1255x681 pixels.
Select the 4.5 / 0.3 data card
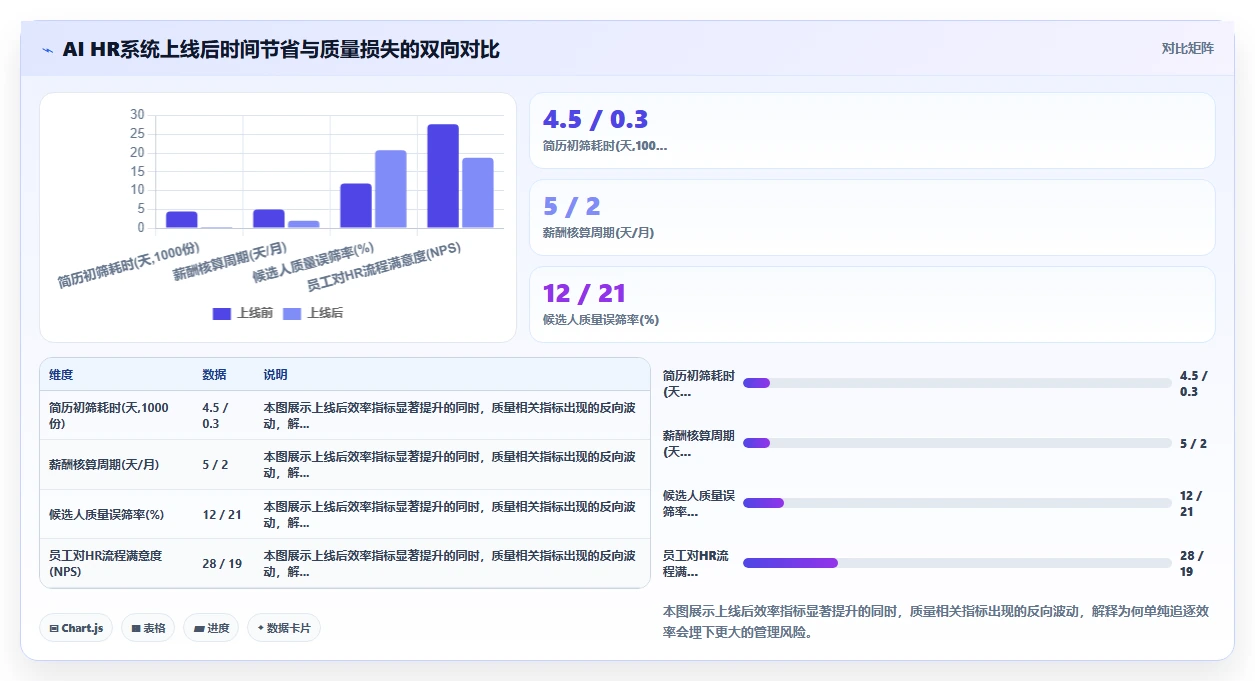point(872,131)
